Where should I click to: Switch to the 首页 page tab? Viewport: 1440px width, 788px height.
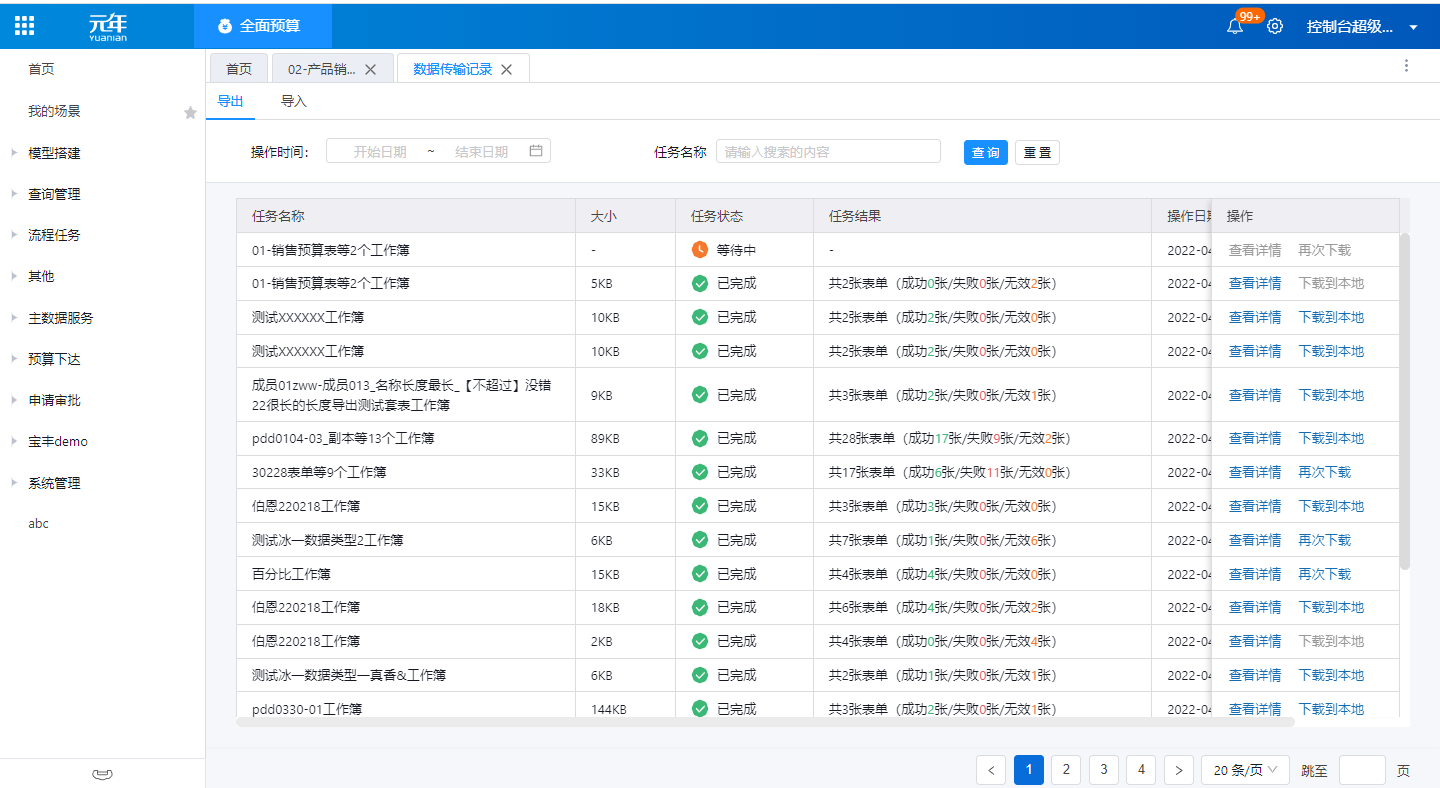tap(238, 69)
